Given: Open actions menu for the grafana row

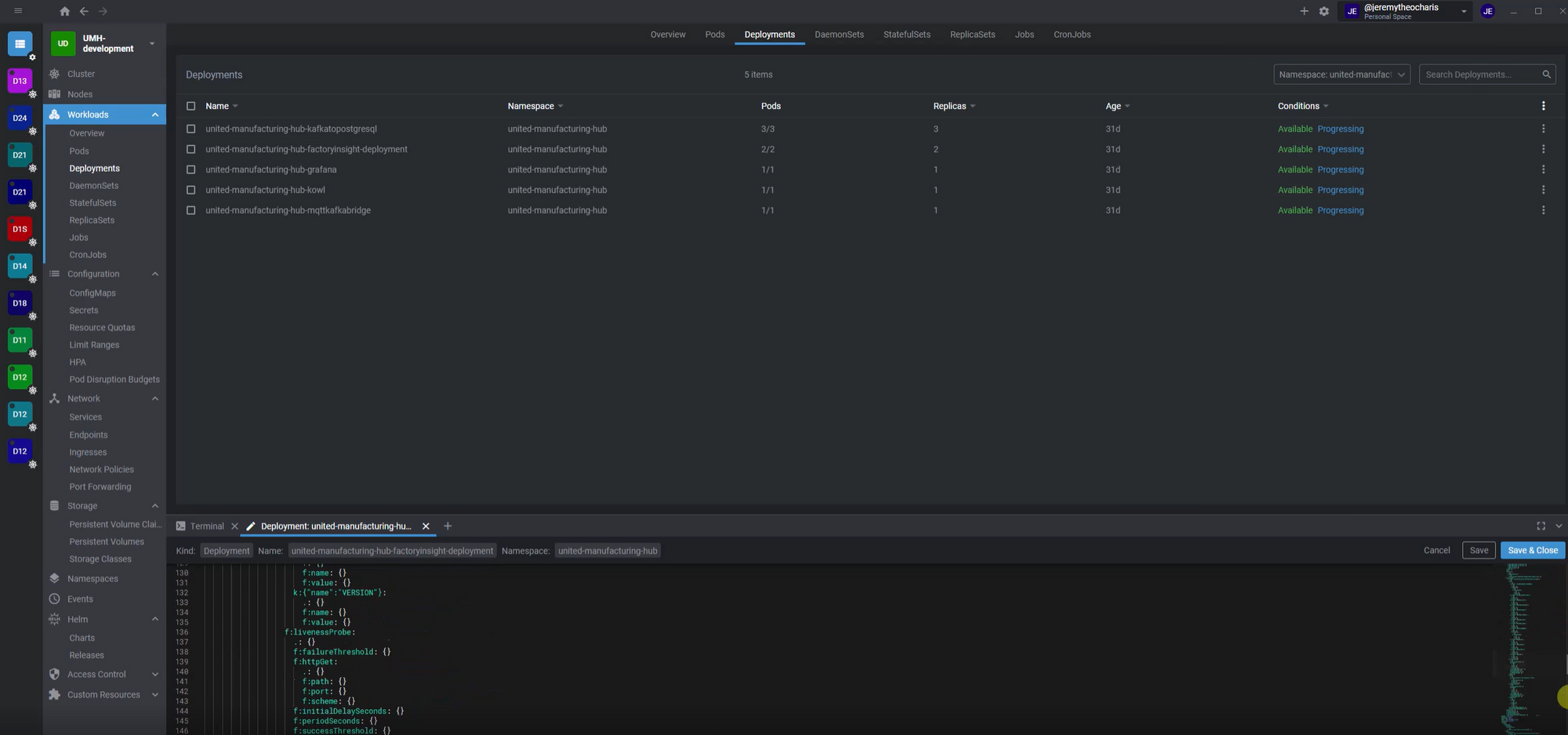Looking at the screenshot, I should point(1543,169).
